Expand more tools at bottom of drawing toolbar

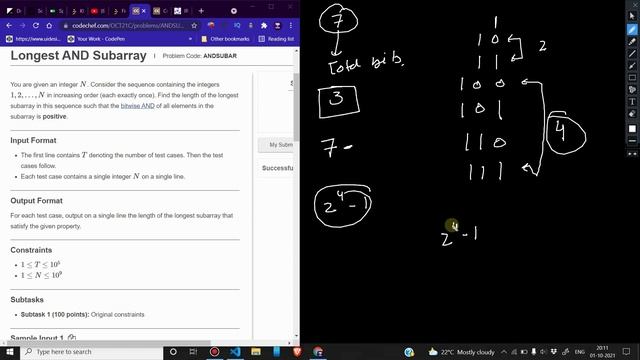click(x=632, y=154)
